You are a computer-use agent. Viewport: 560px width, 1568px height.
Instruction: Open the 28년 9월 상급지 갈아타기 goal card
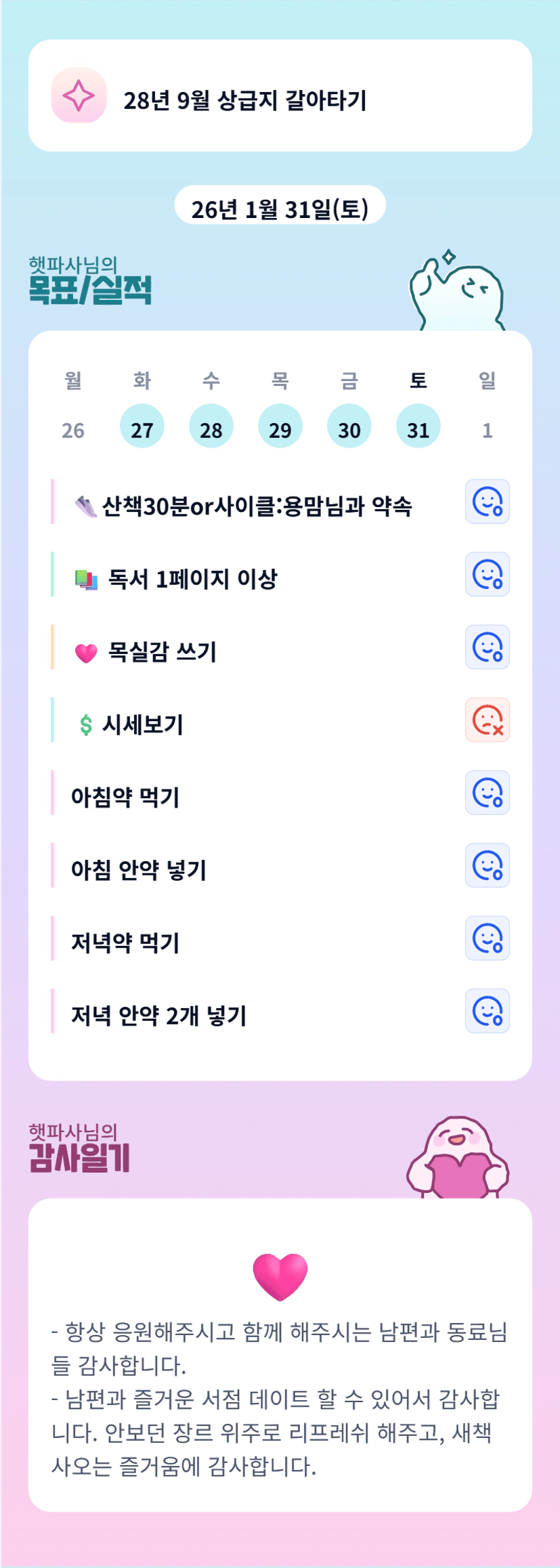(x=280, y=95)
